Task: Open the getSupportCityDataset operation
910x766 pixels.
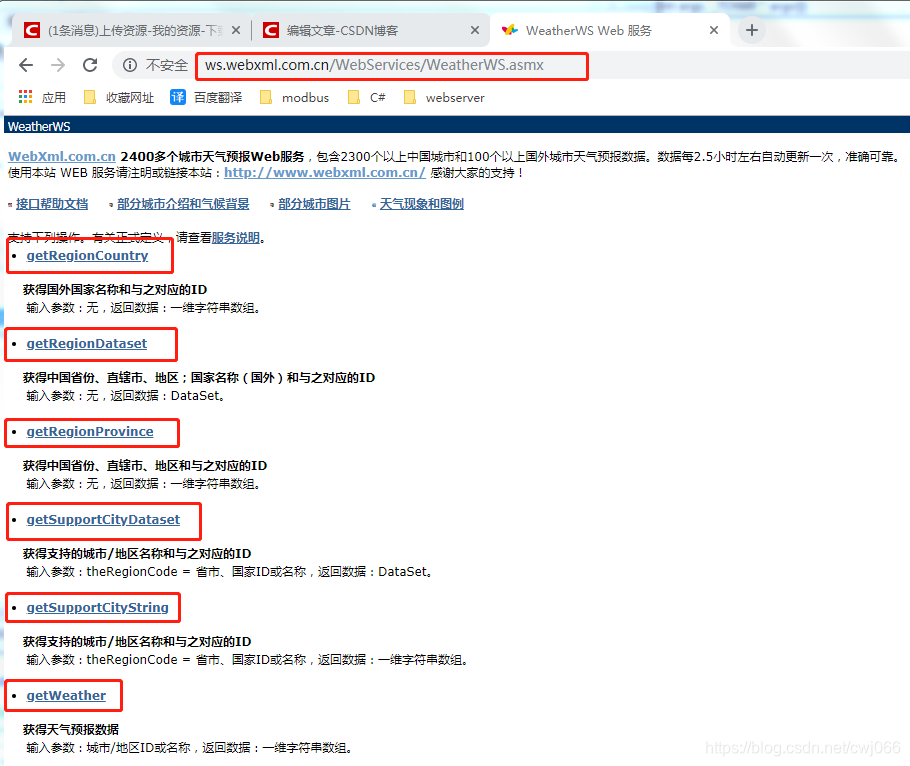Action: (x=103, y=520)
